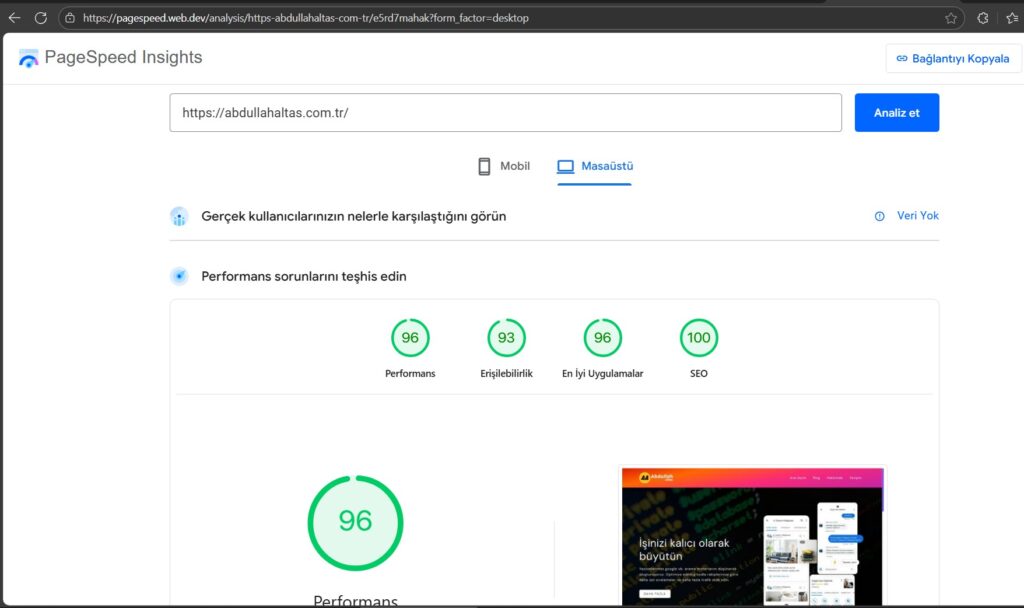Click the Veri Yok link

[x=917, y=216]
